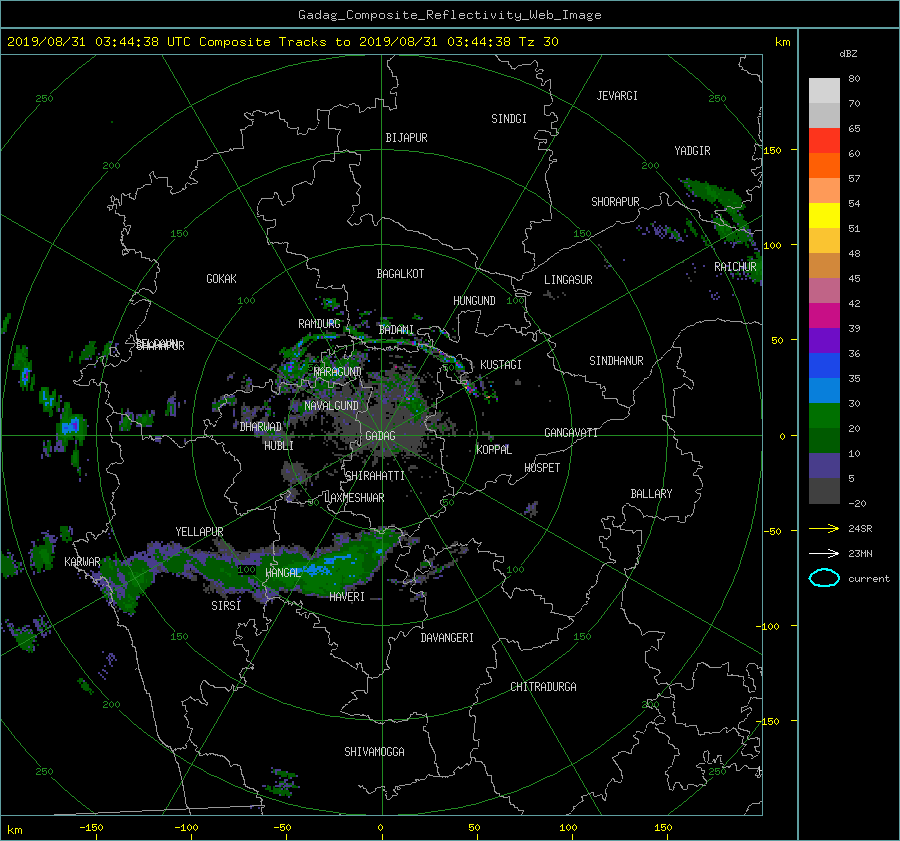Click the yellow 24SR arrow legend symbol

click(x=824, y=528)
